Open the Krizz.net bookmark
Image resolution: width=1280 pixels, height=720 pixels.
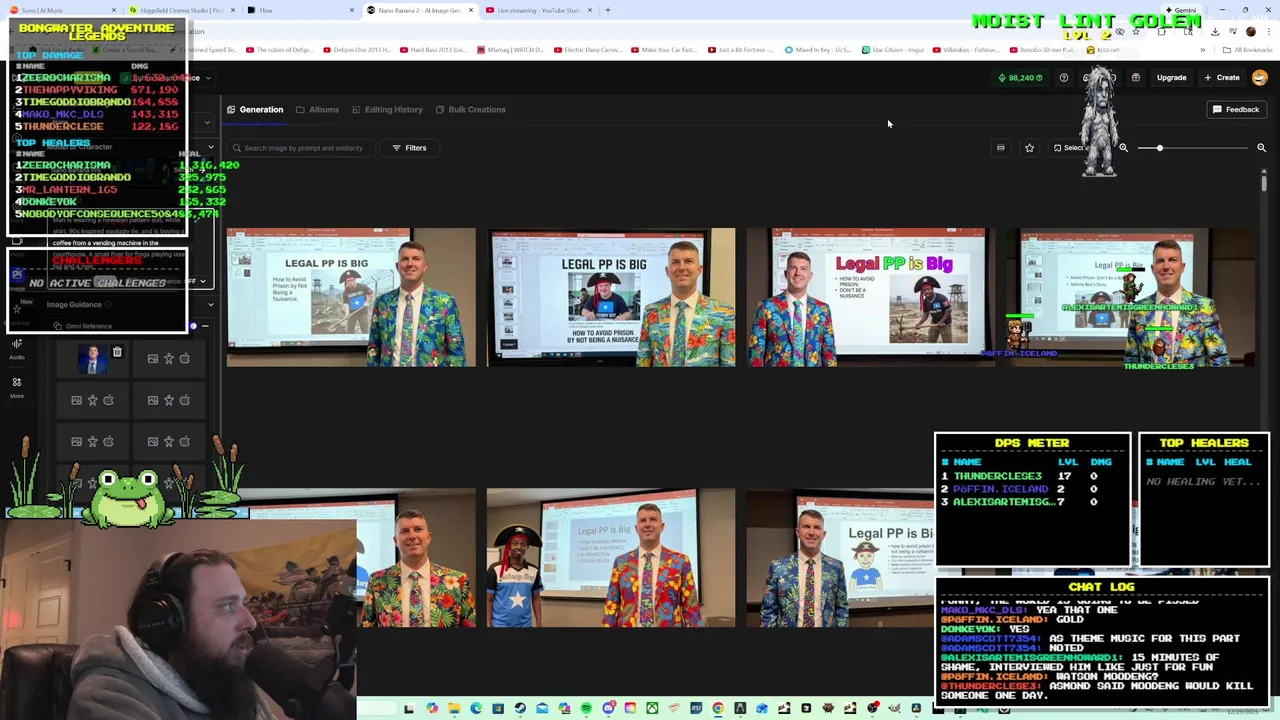coord(1103,50)
